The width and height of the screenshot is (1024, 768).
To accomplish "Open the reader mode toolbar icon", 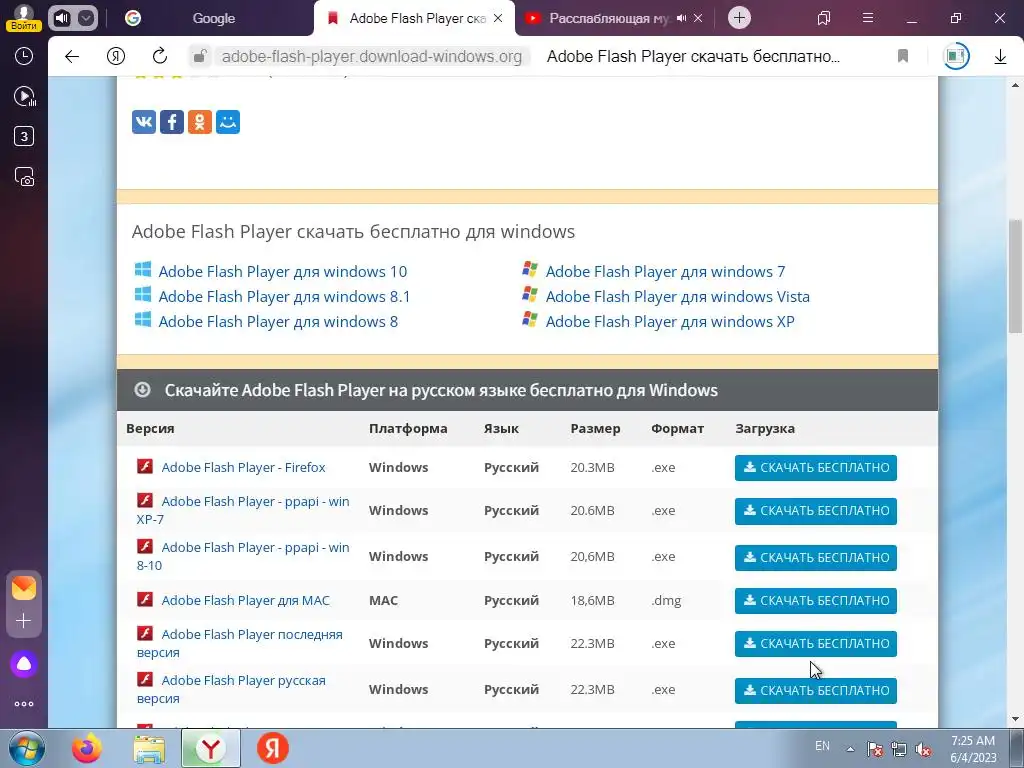I will (956, 56).
